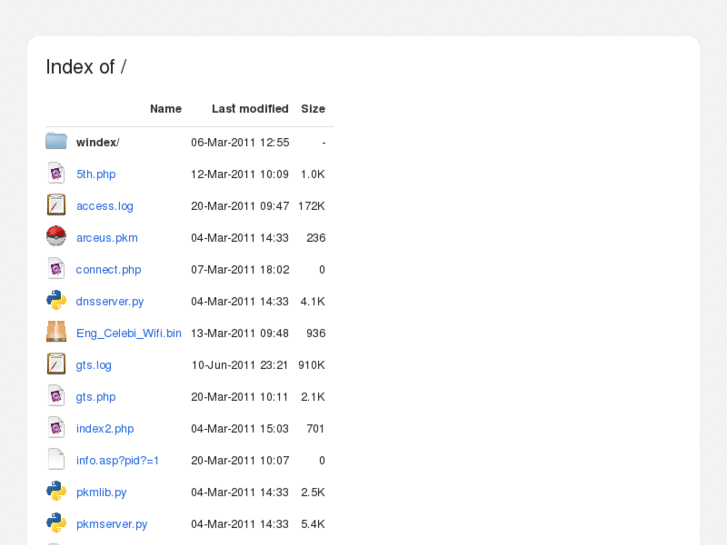Download the arceus.pkm file
727x545 pixels.
[107, 238]
